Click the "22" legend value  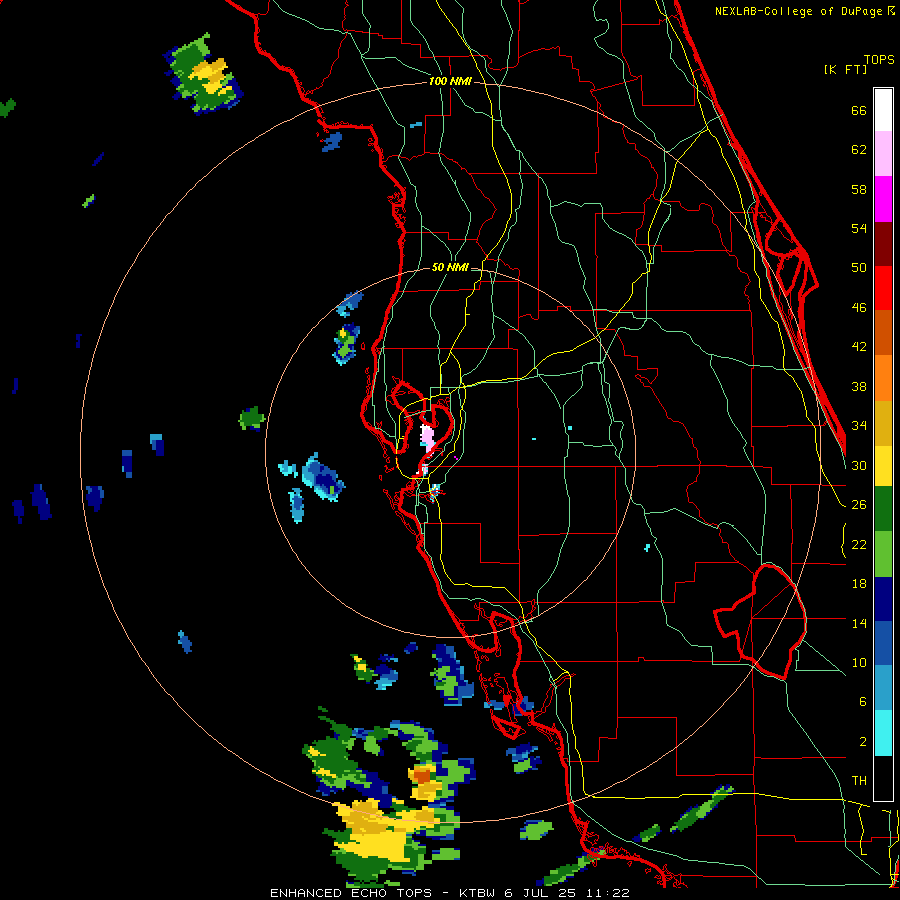coord(859,544)
